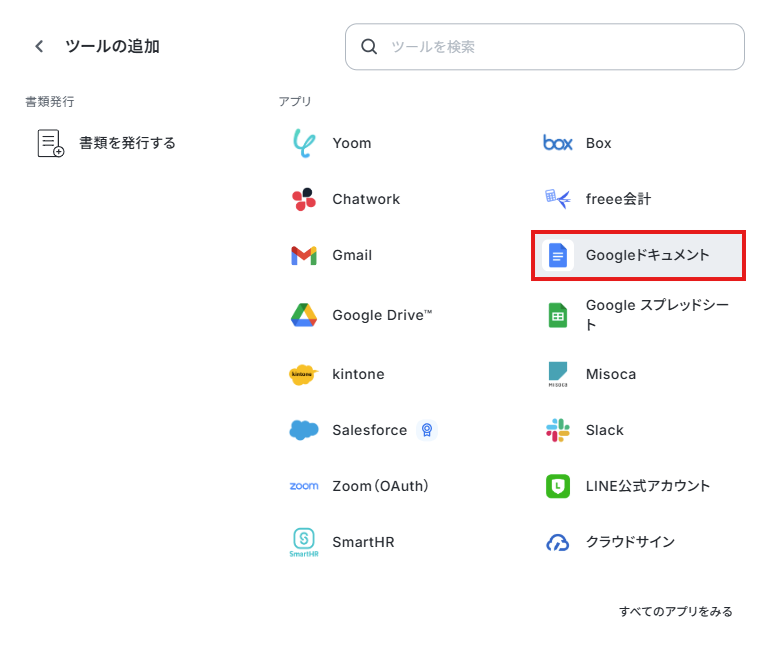Select クラウドサイン app label
The image size is (771, 646).
(x=630, y=542)
